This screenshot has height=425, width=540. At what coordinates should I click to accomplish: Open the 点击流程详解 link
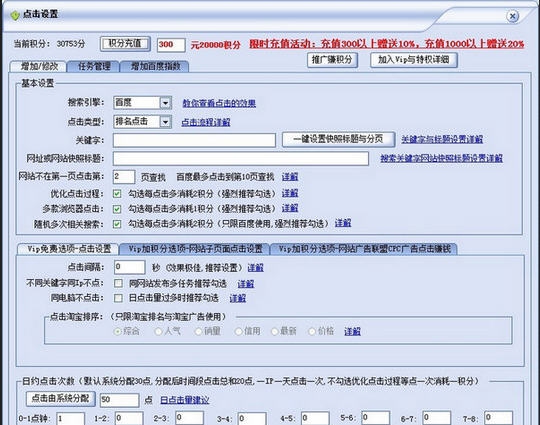(x=206, y=122)
